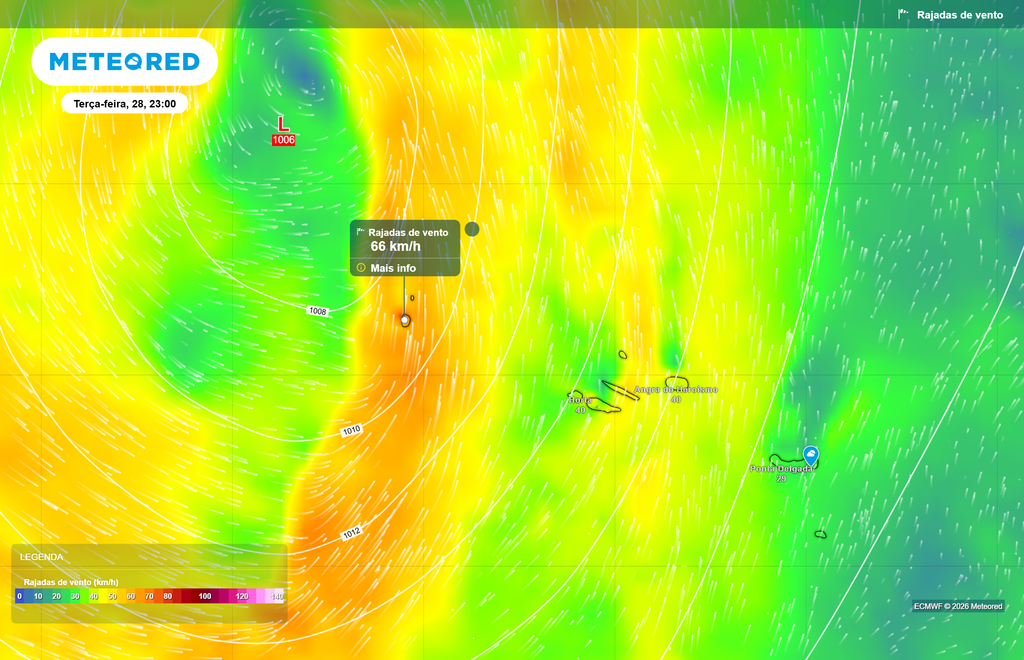Click the Mais info link in popup

point(393,268)
